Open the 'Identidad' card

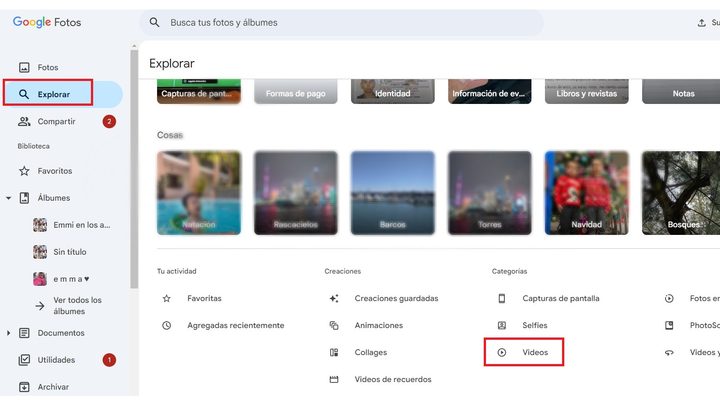point(393,91)
